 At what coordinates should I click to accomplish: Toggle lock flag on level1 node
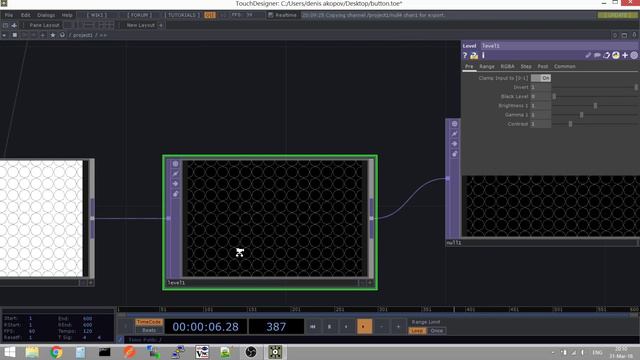pos(176,194)
